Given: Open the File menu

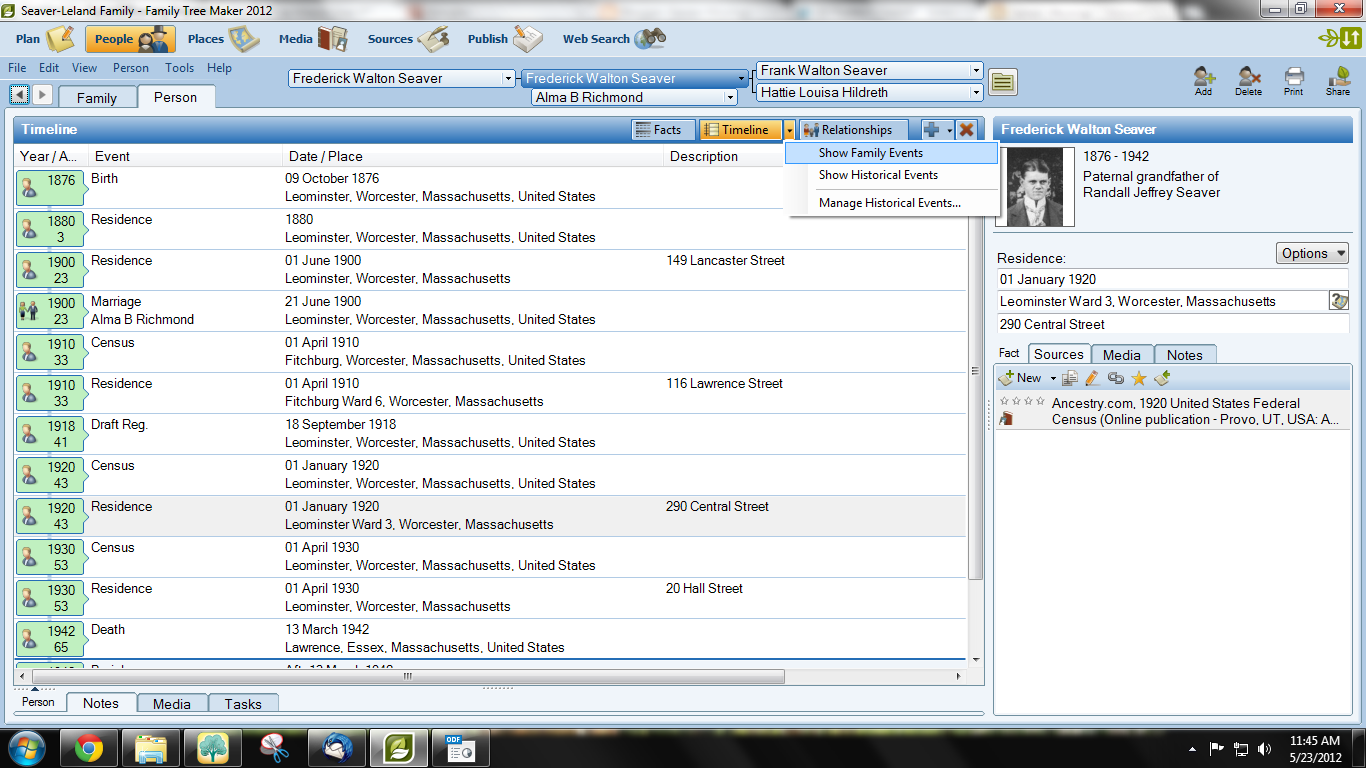Looking at the screenshot, I should 17,68.
